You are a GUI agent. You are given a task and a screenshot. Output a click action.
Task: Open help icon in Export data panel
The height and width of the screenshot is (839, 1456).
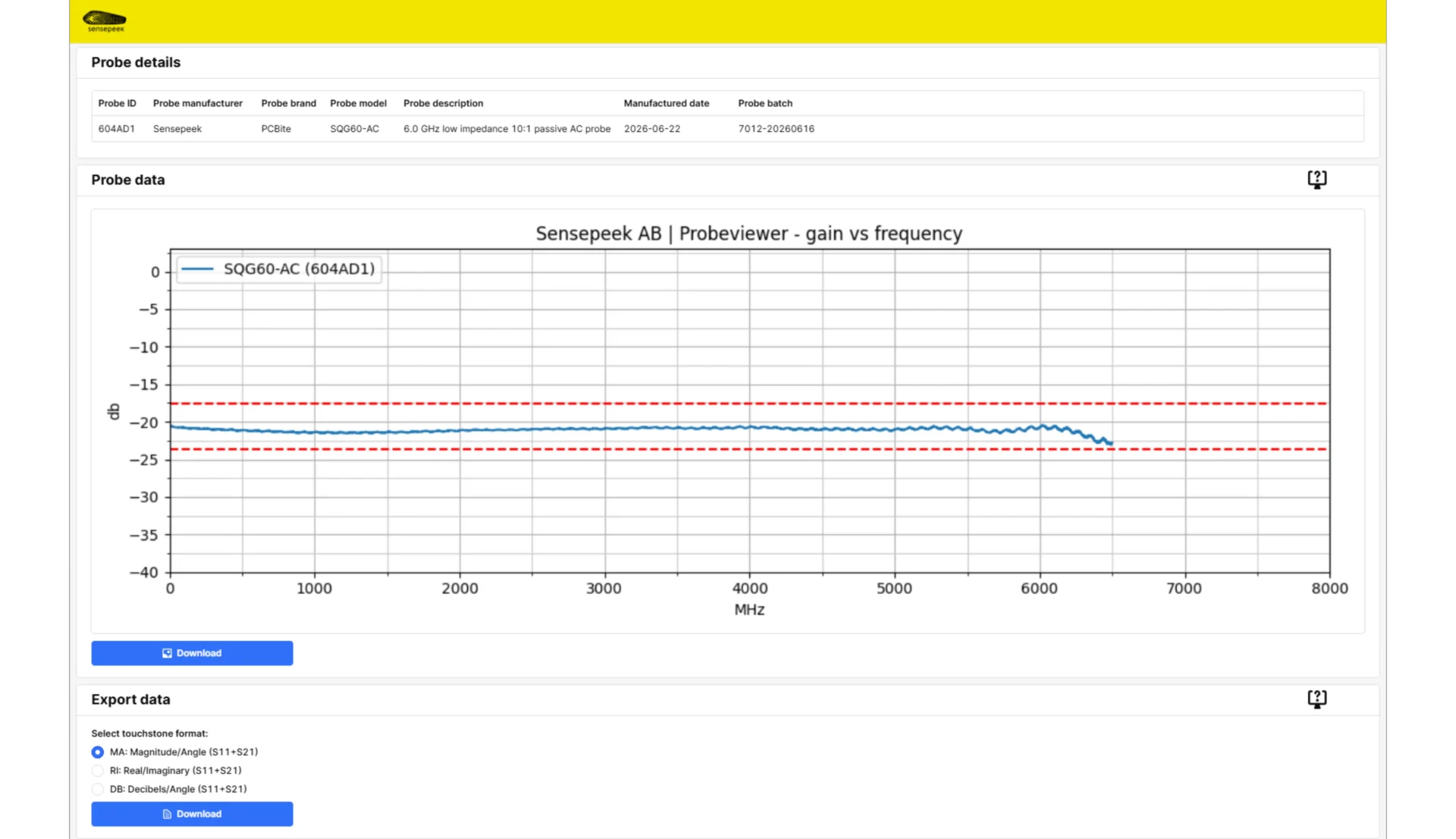click(x=1317, y=699)
